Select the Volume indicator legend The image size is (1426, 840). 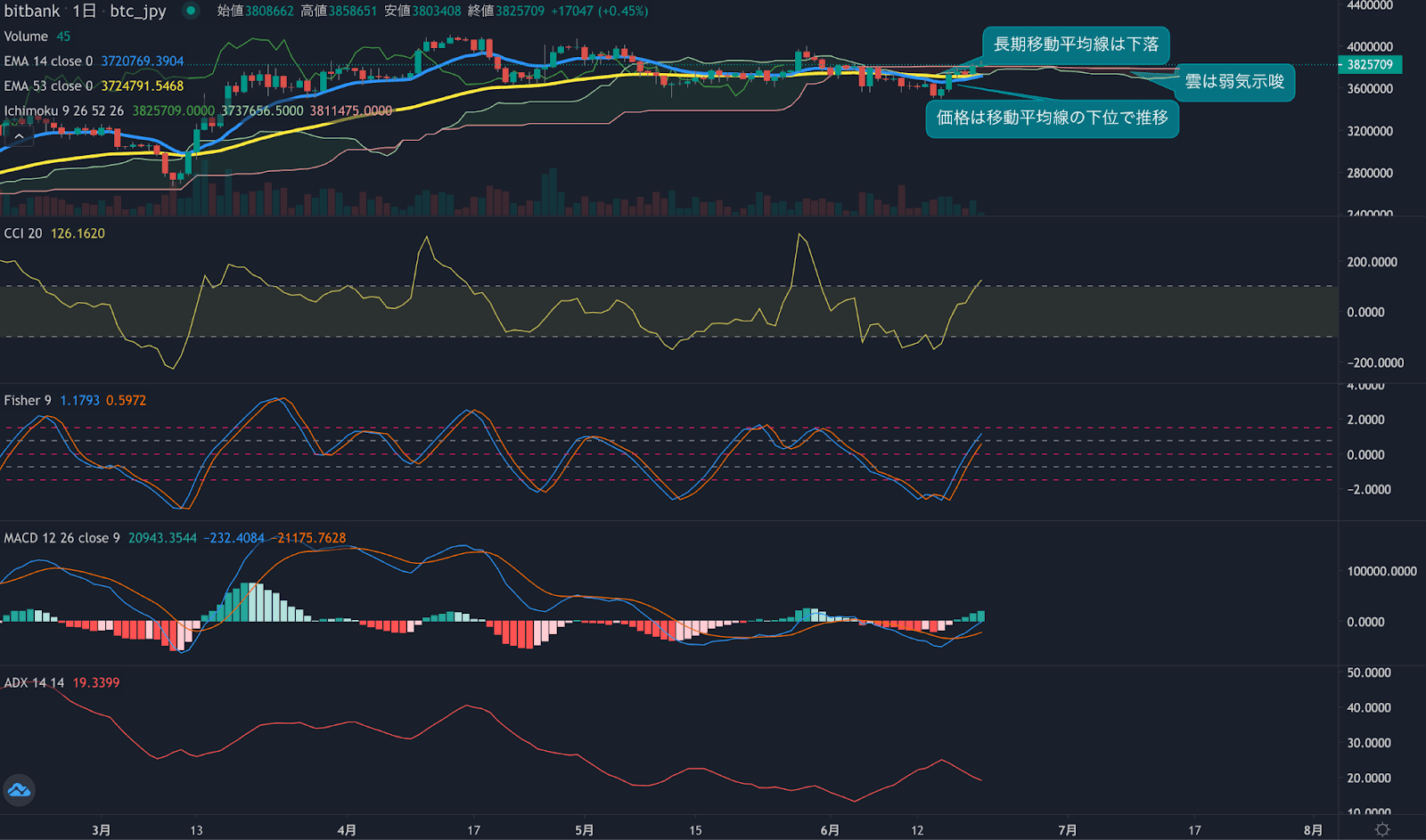(x=26, y=37)
